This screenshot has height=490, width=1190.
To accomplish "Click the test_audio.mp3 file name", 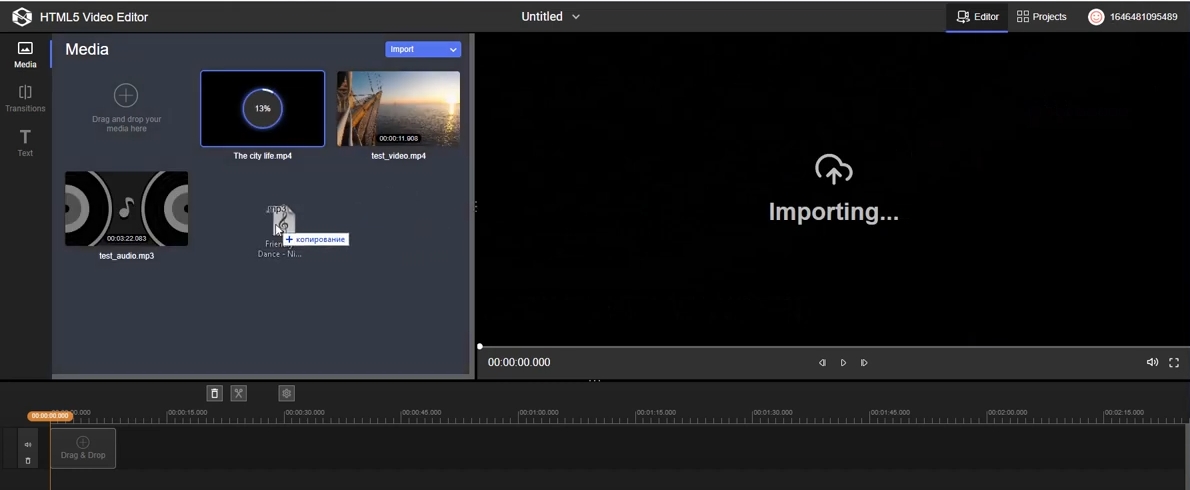I will click(x=126, y=256).
